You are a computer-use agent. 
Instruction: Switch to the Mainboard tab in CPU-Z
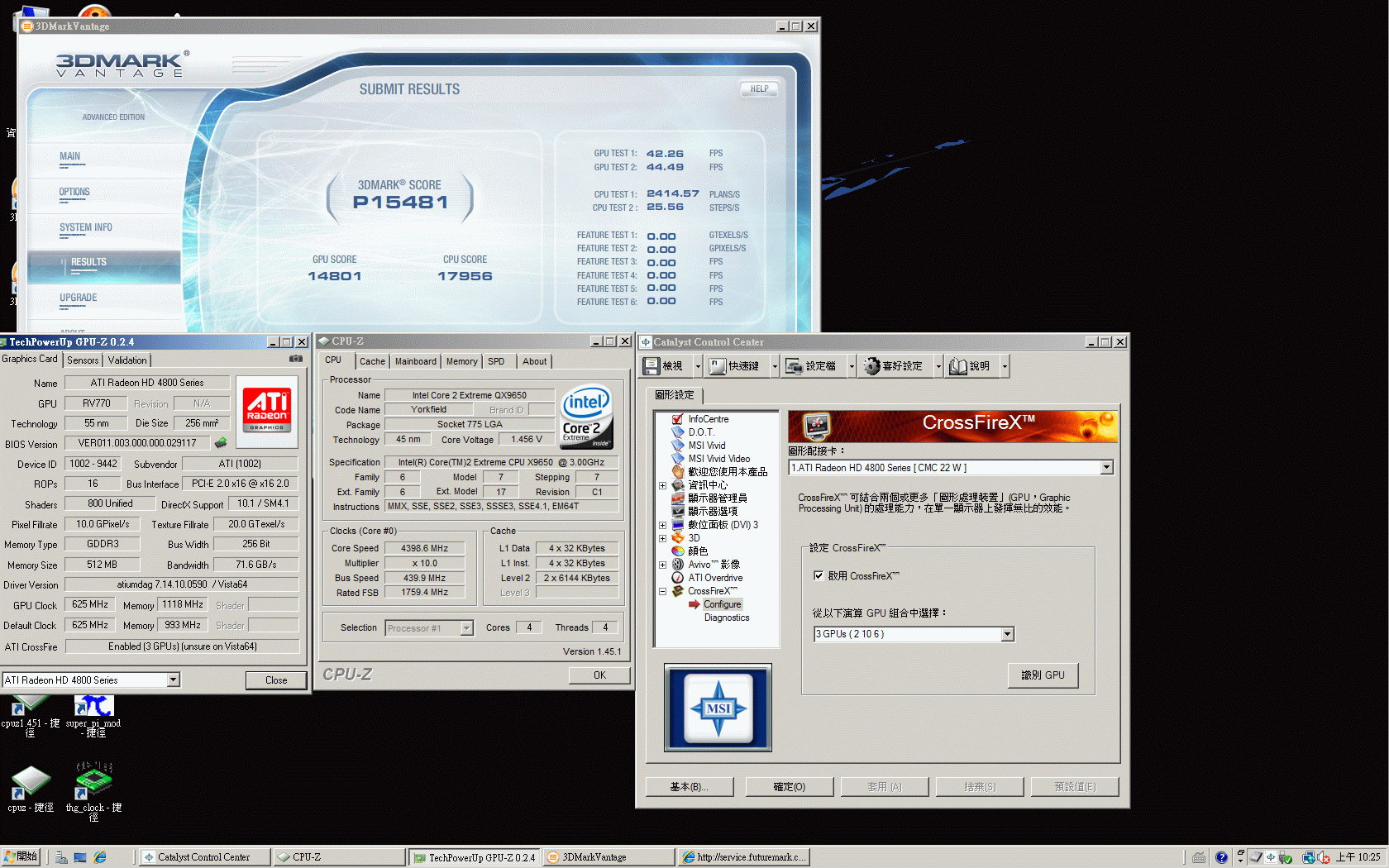[415, 361]
